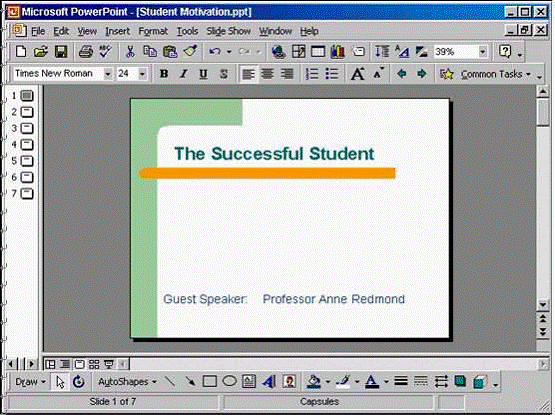Click the Print icon in toolbar
Screen dimensions: 555x415
point(85,52)
